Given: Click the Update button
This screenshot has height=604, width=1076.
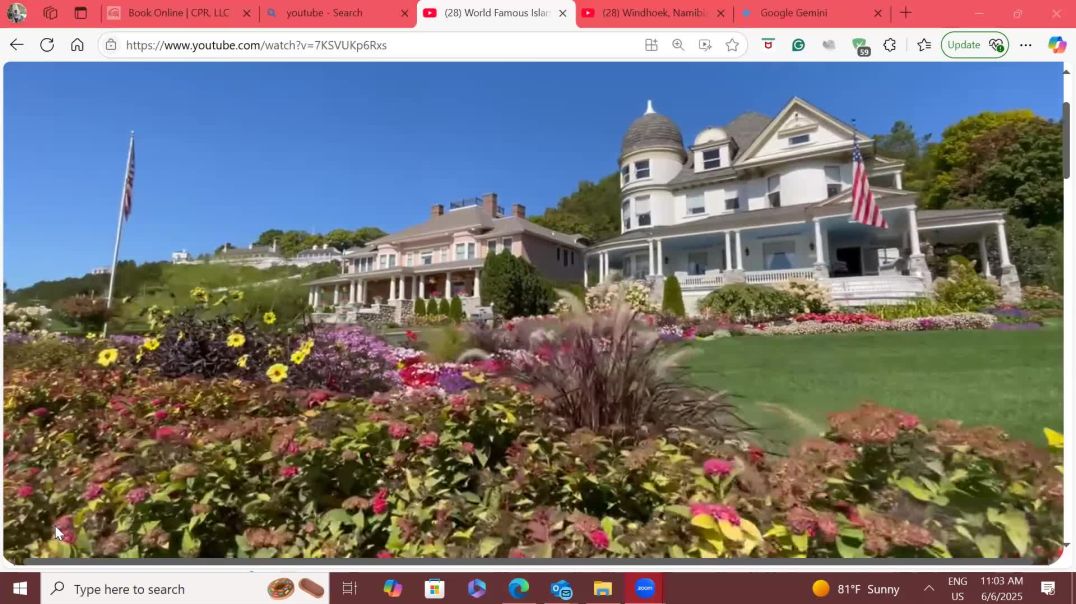Looking at the screenshot, I should (x=974, y=45).
